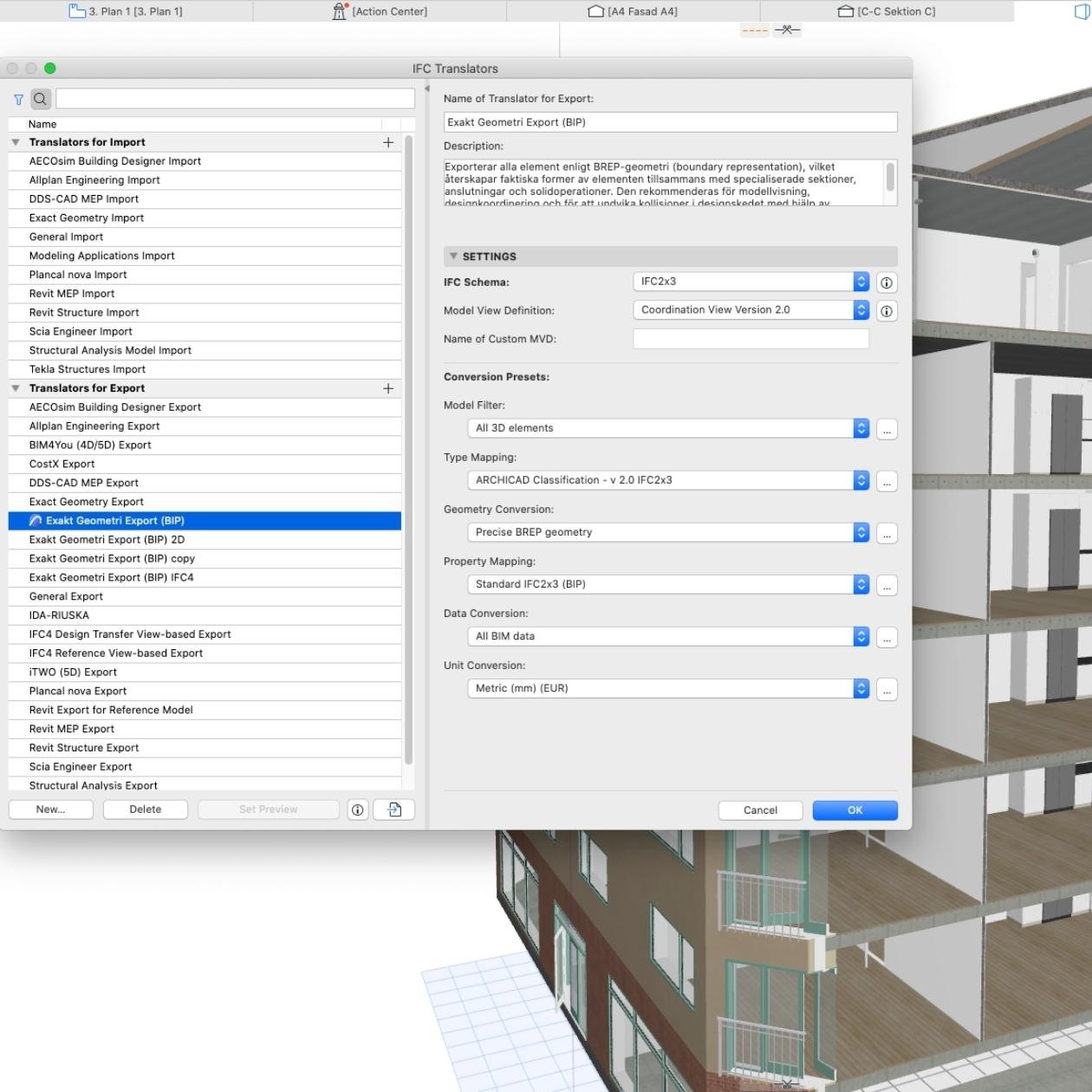
Task: Select Allplan Engineering Import
Action: click(205, 180)
